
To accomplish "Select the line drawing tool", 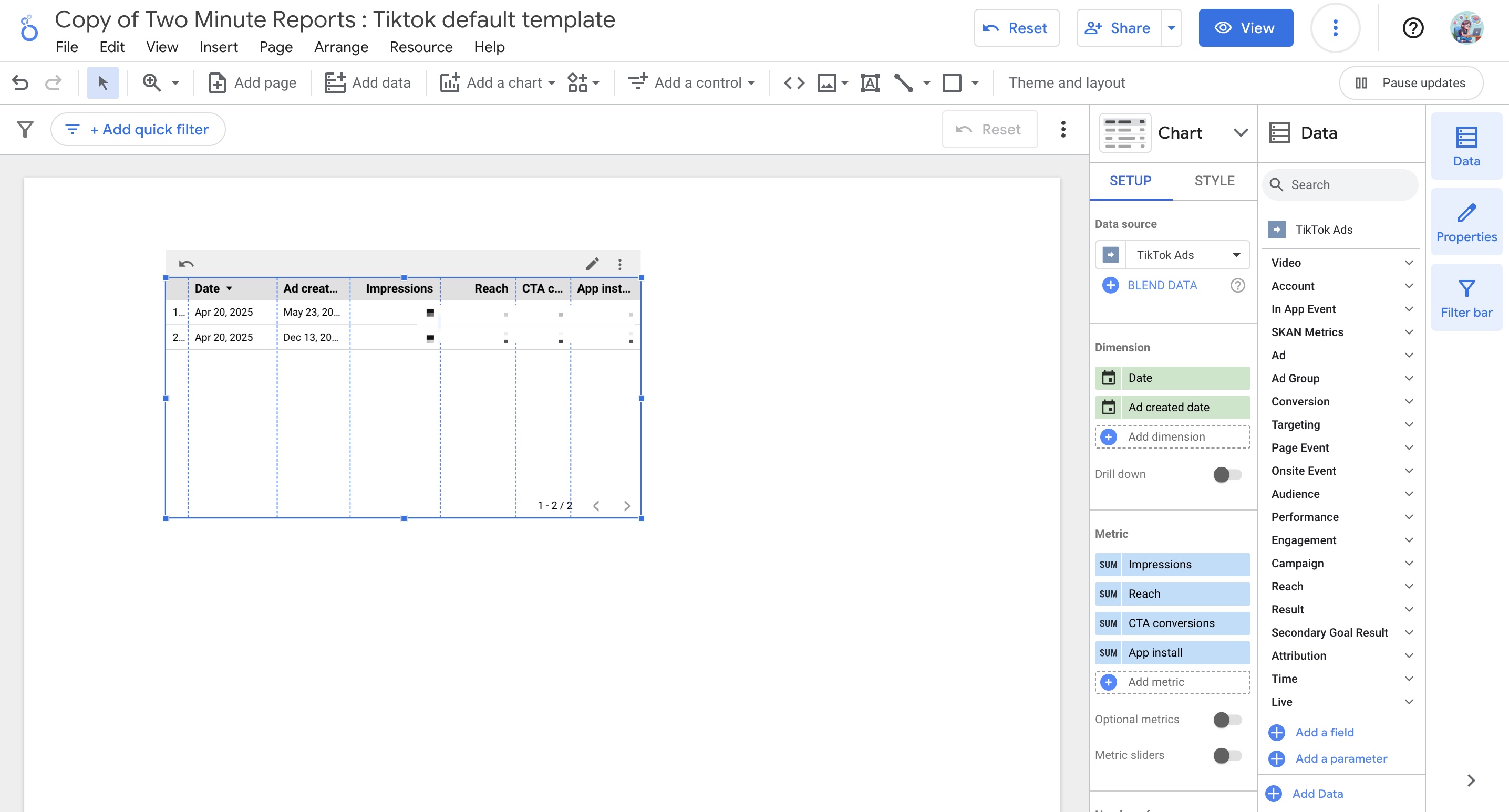I will tap(903, 83).
